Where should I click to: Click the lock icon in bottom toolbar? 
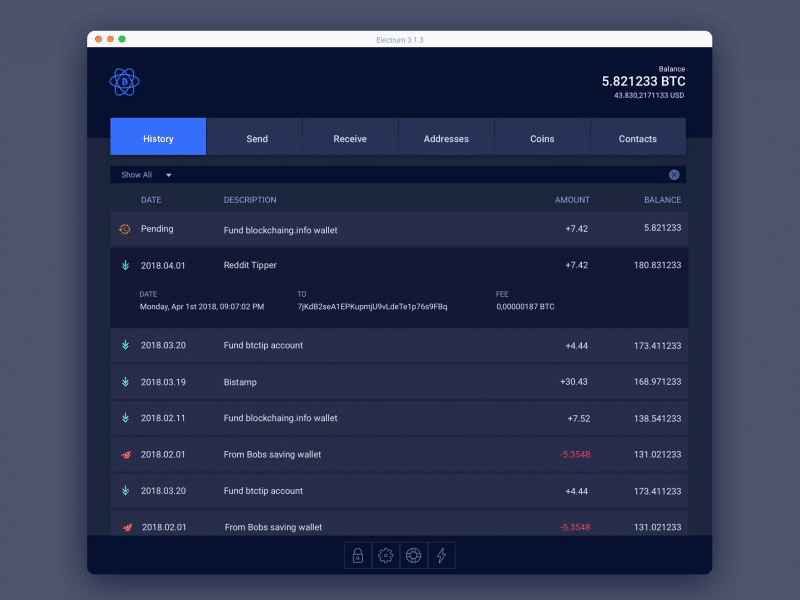[x=358, y=556]
